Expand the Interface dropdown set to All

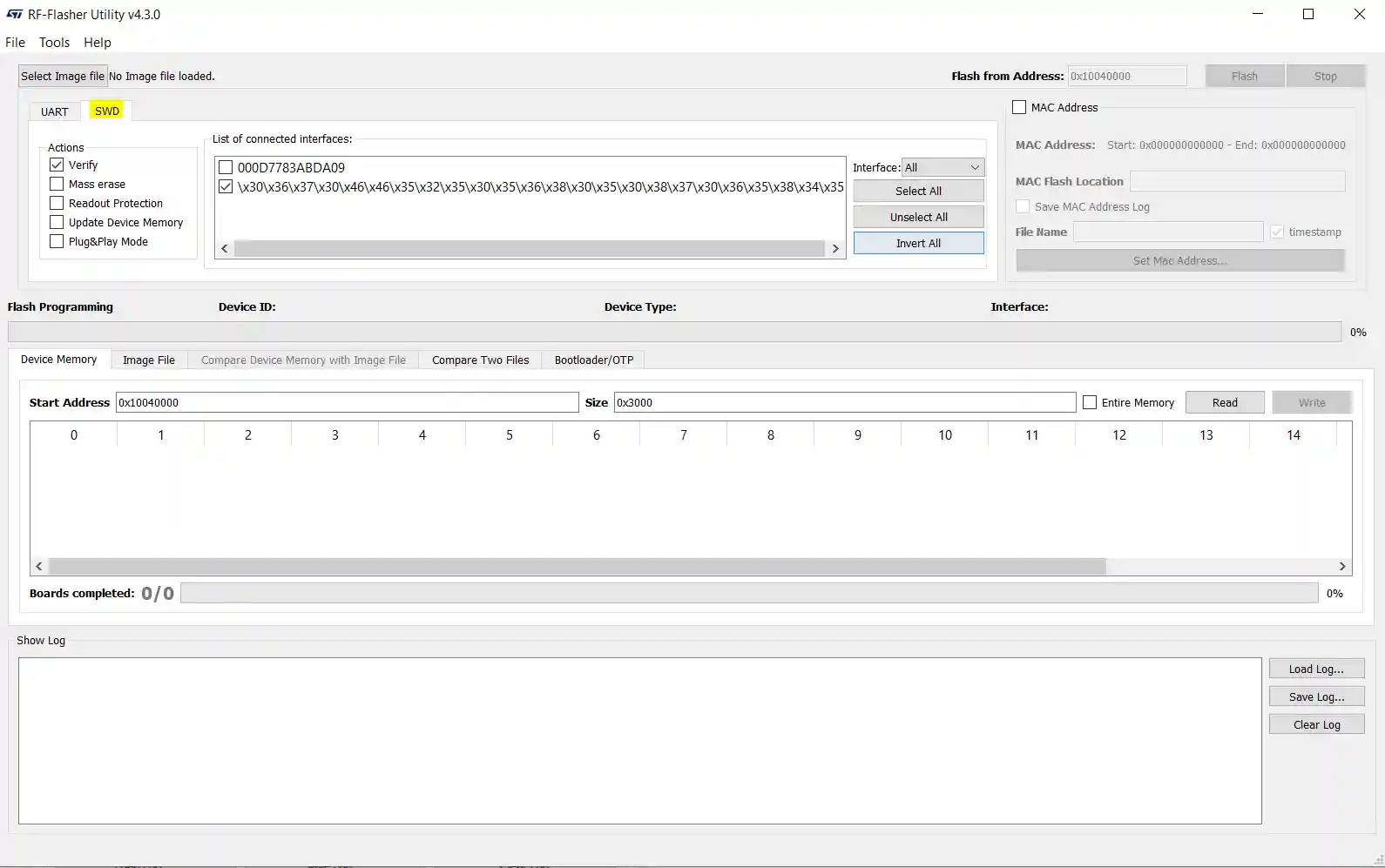point(942,167)
